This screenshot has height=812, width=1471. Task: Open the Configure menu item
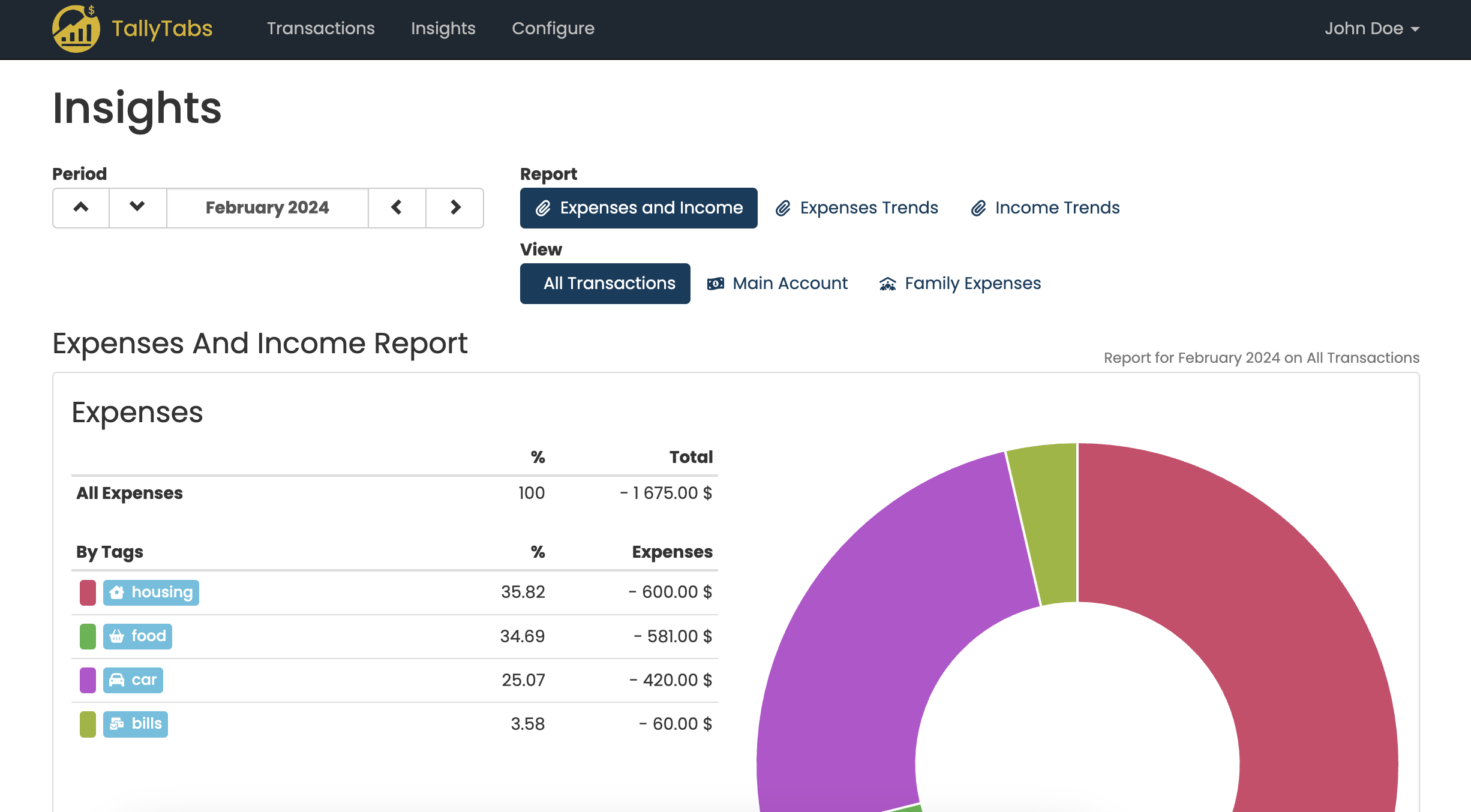point(553,28)
